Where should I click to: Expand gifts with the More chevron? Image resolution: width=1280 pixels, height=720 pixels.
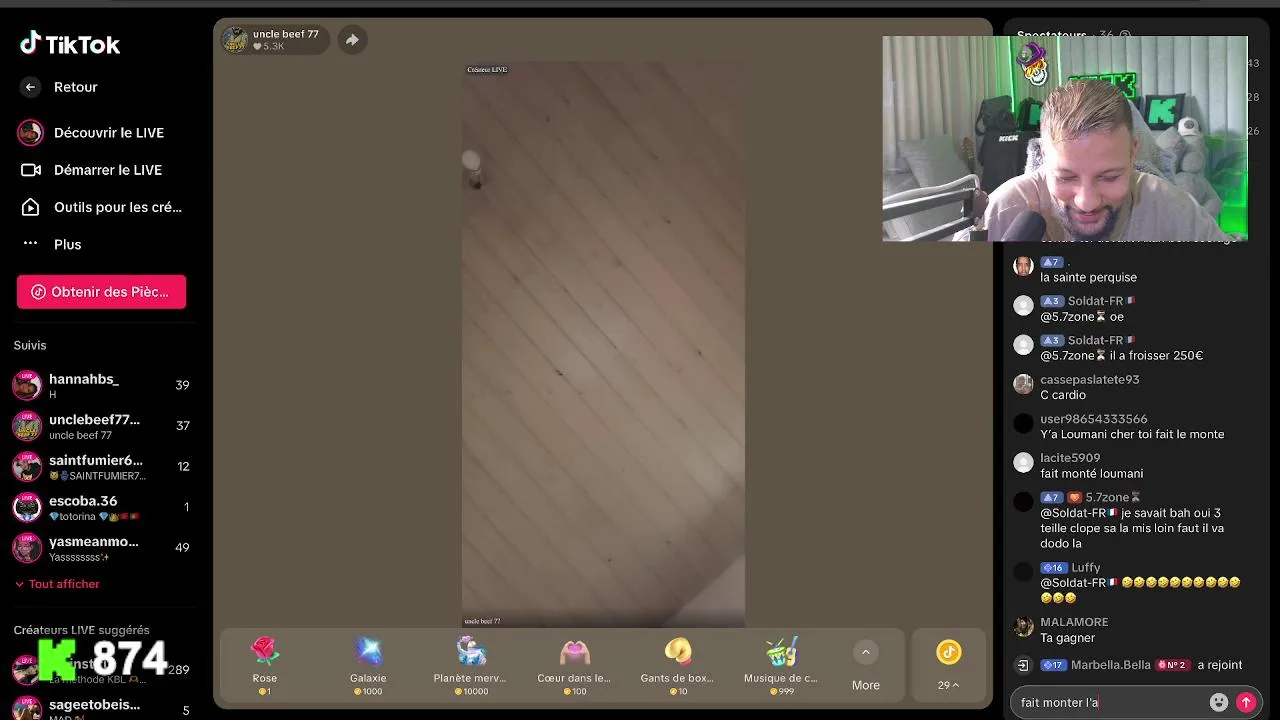[x=866, y=652]
